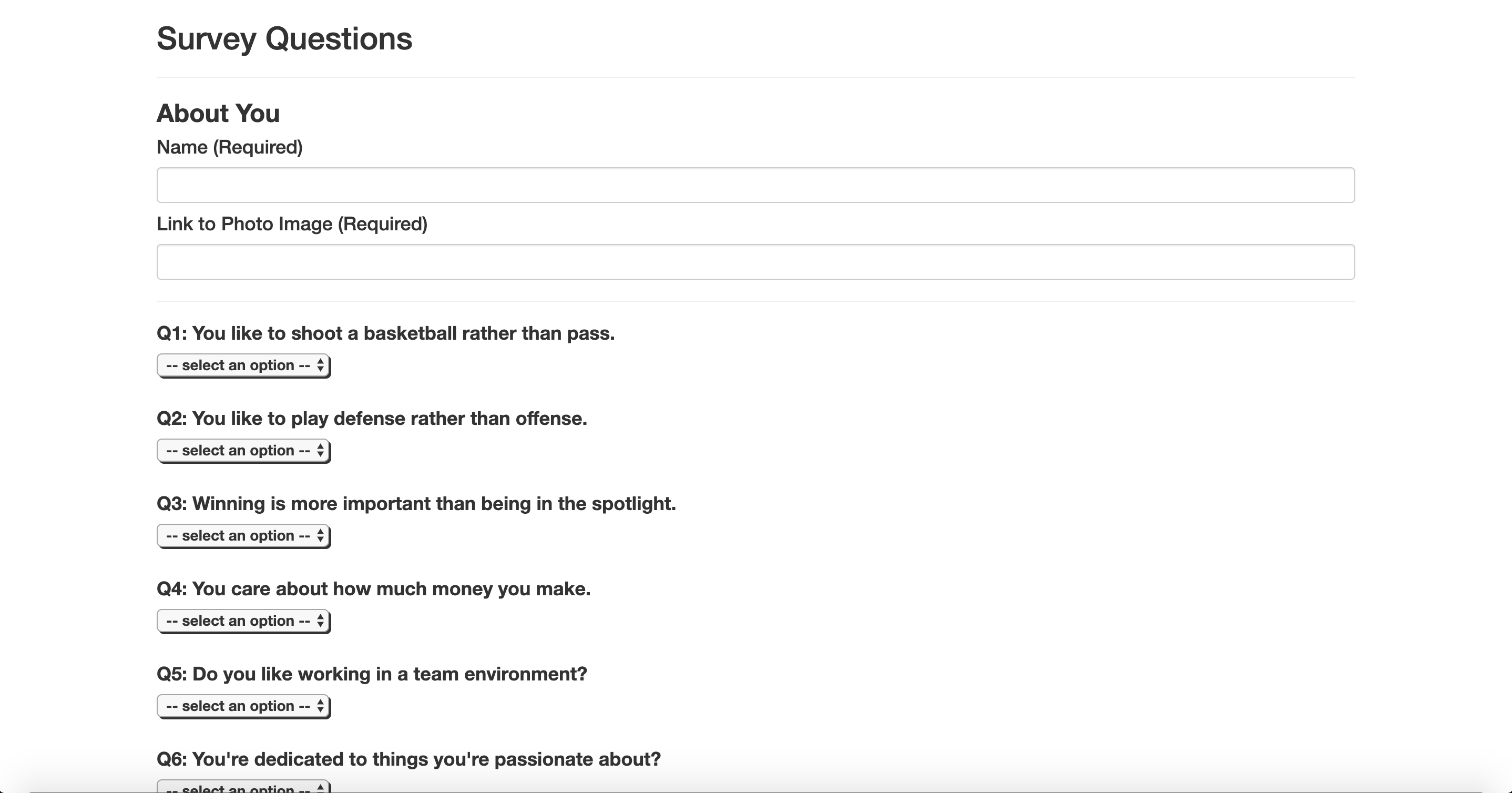Click inside the Name text field
The image size is (1512, 793).
coord(755,185)
